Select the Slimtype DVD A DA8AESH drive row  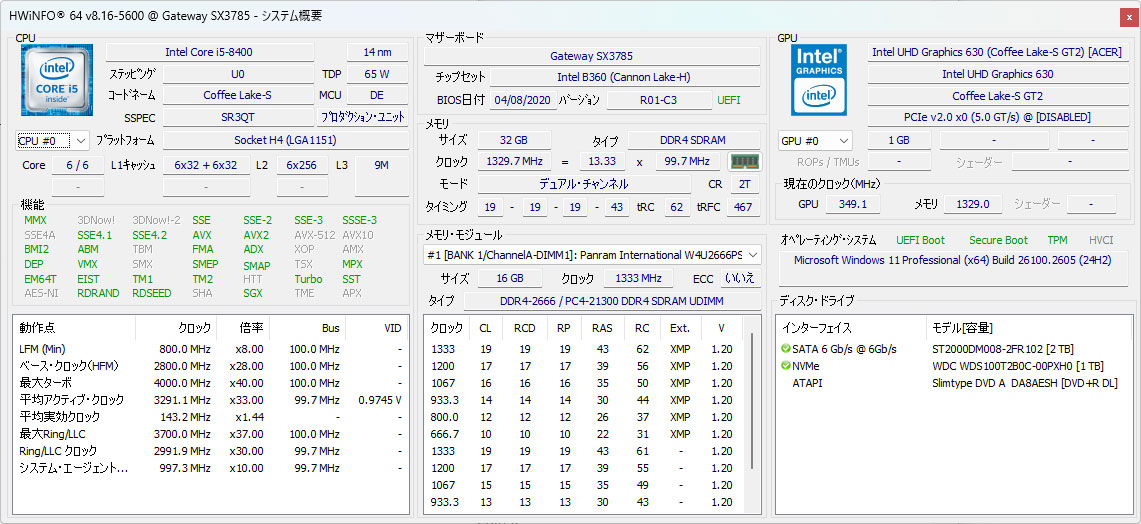pyautogui.click(x=953, y=383)
